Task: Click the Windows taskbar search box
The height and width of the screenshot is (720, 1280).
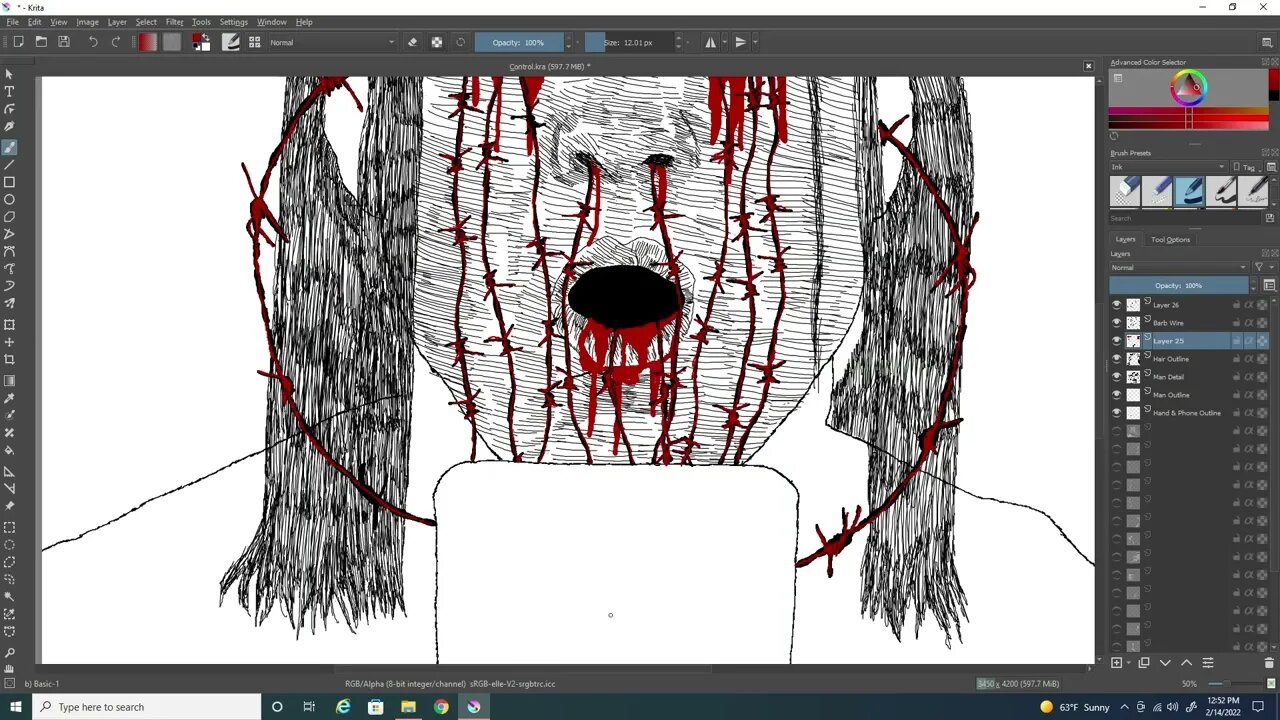Action: click(x=147, y=707)
